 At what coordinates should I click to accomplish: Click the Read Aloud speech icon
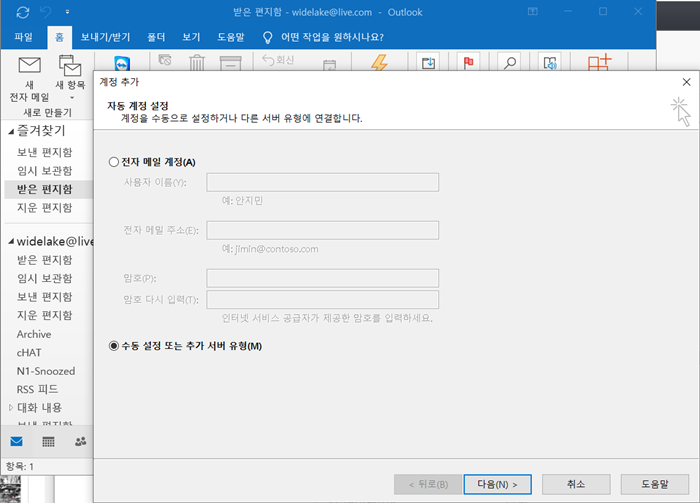[550, 63]
